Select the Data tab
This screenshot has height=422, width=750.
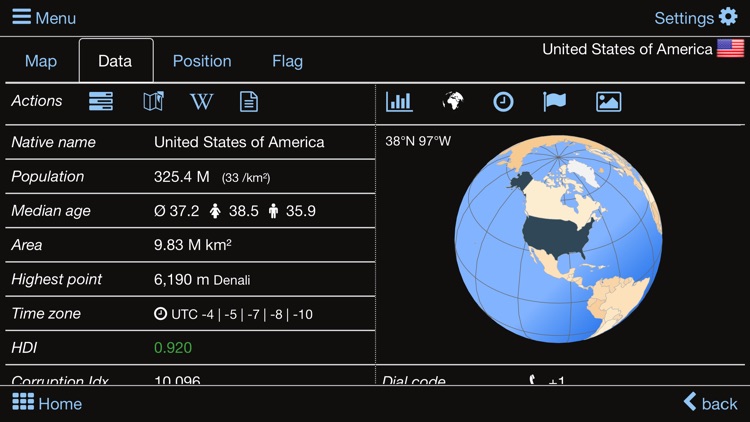116,60
